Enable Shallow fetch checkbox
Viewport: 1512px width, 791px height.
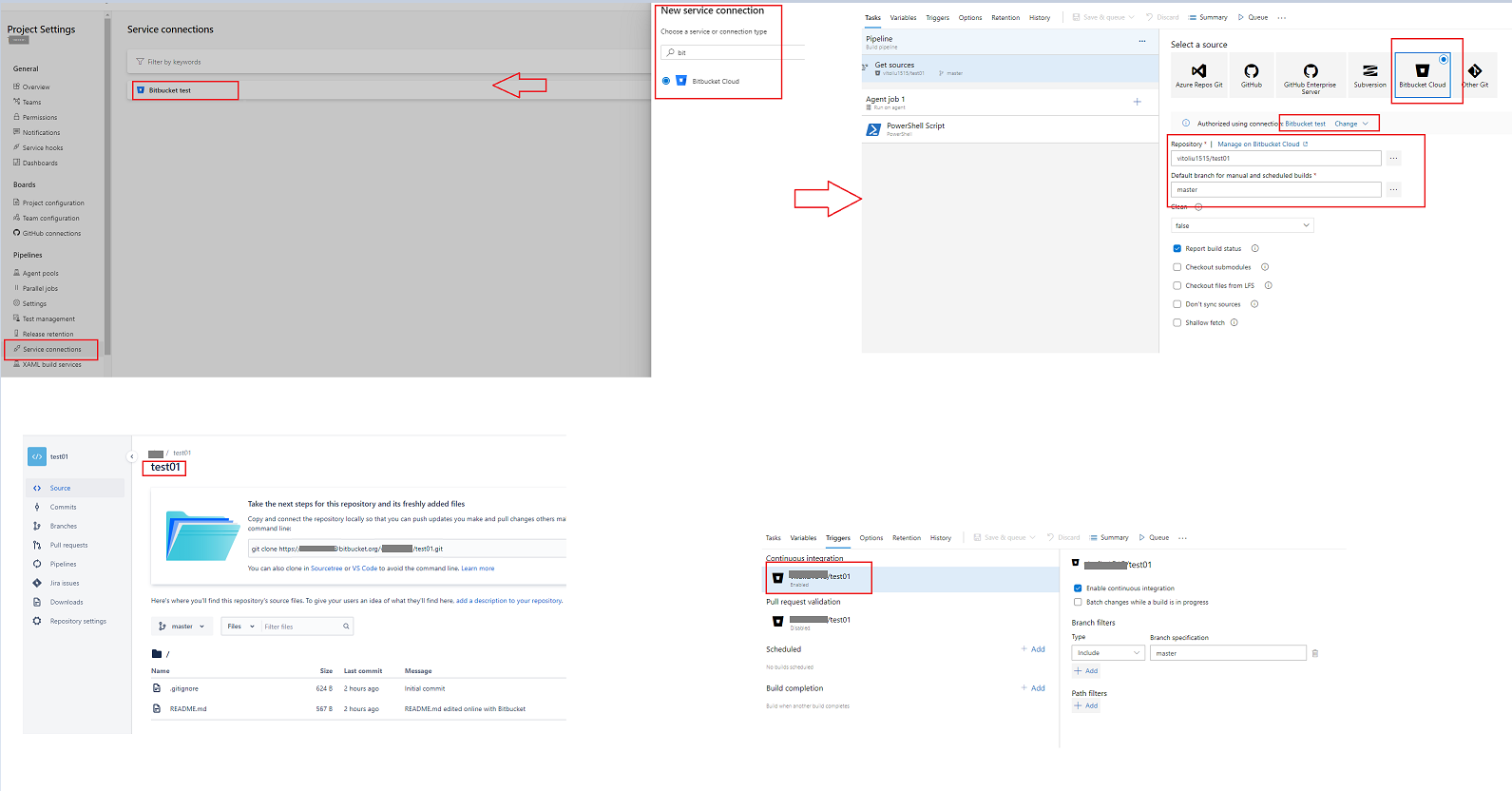1177,322
